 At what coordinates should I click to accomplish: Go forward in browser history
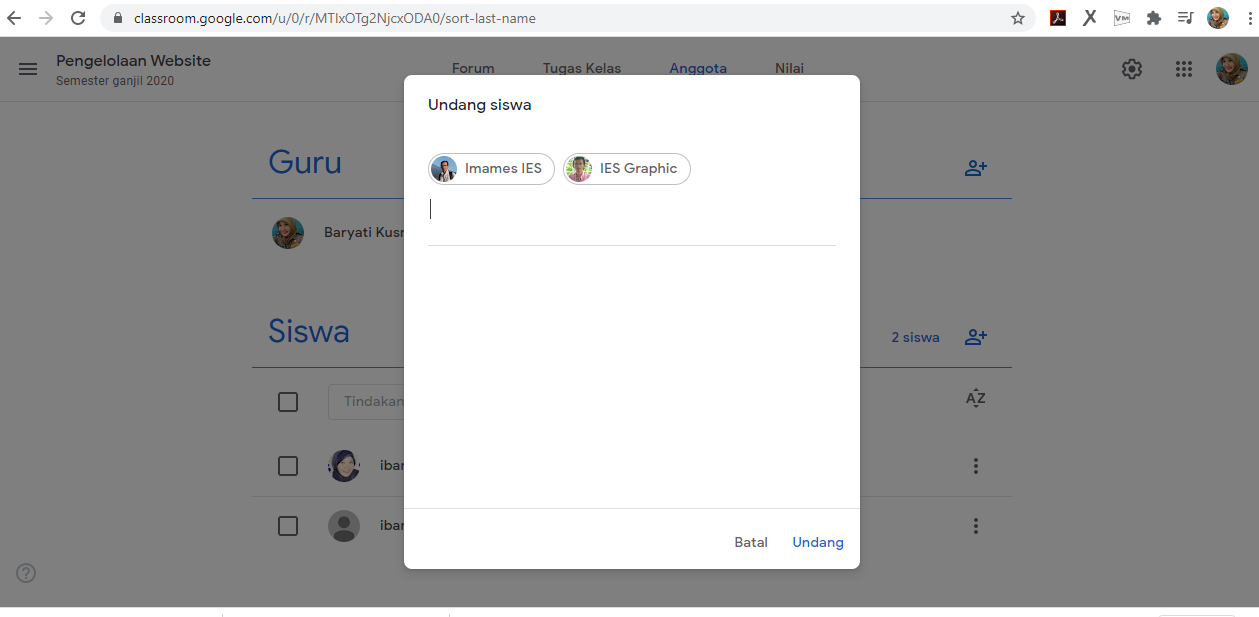tap(46, 18)
